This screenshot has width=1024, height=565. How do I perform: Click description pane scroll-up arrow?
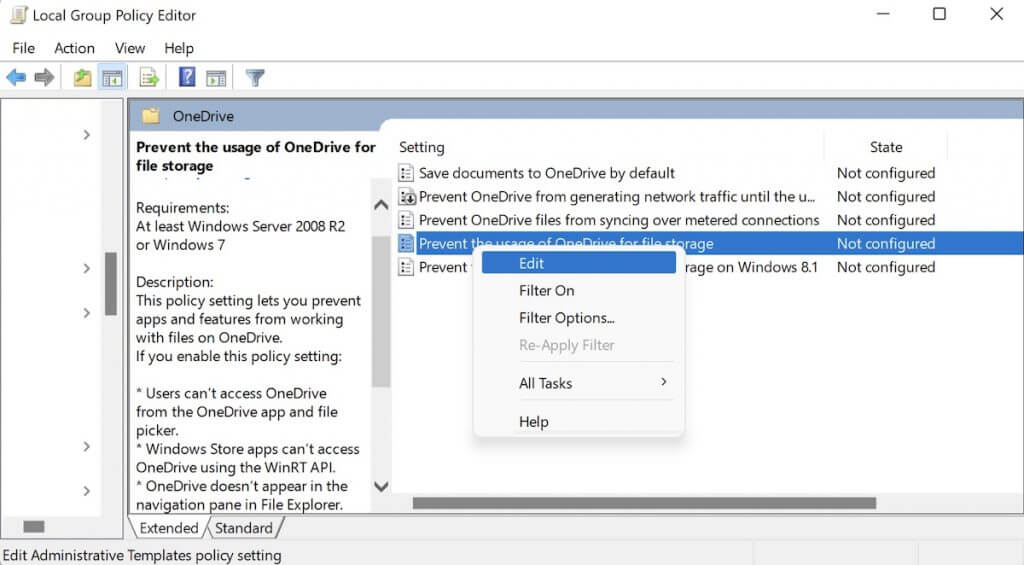(x=381, y=205)
